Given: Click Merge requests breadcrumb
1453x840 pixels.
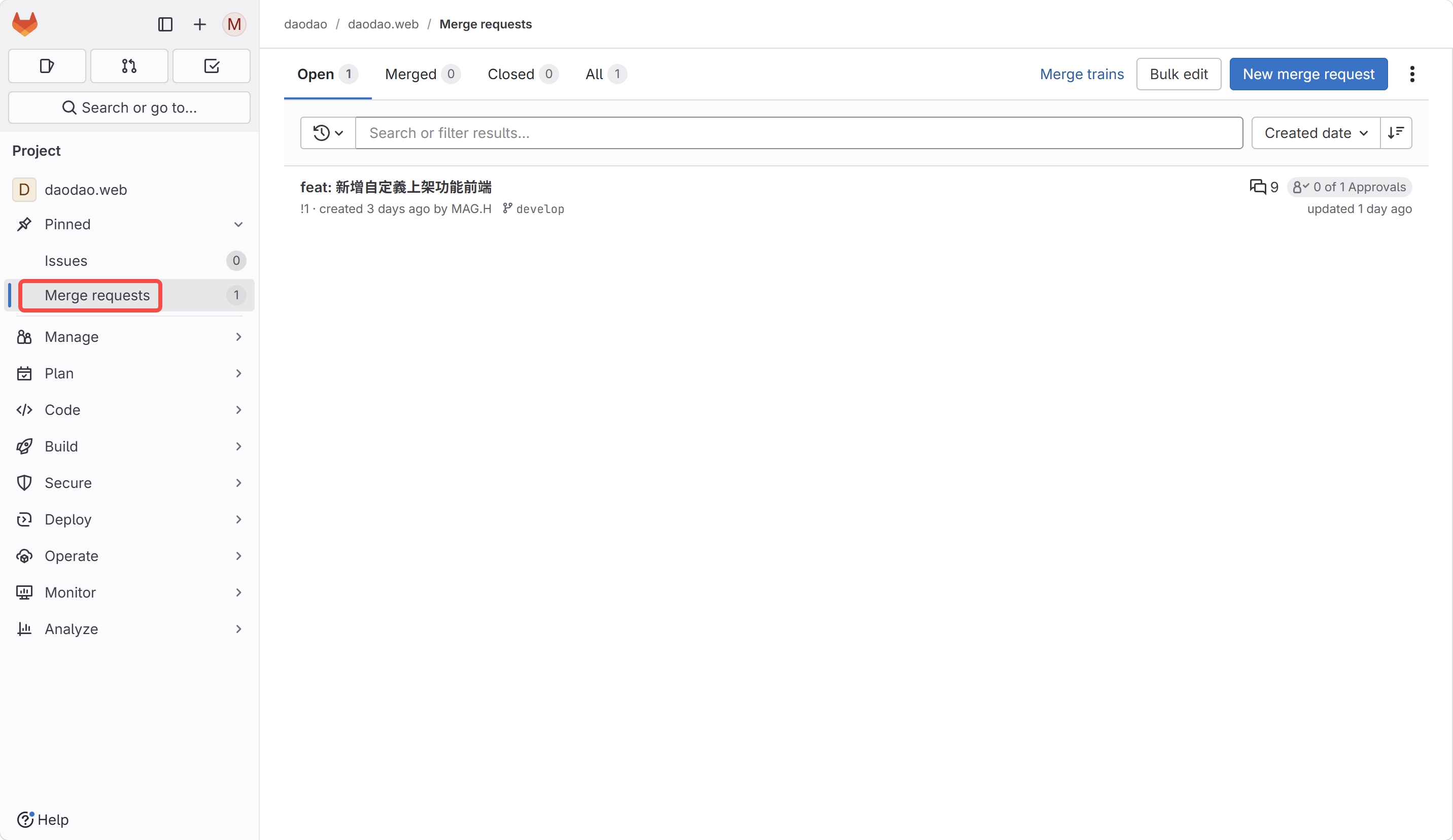Looking at the screenshot, I should coord(486,24).
